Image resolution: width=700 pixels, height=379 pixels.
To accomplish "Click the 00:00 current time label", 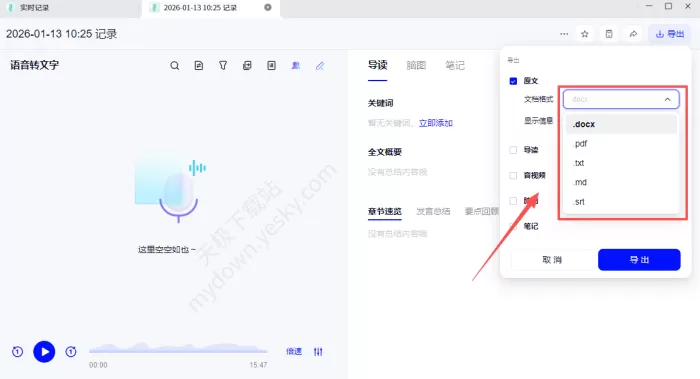I will tap(98, 365).
